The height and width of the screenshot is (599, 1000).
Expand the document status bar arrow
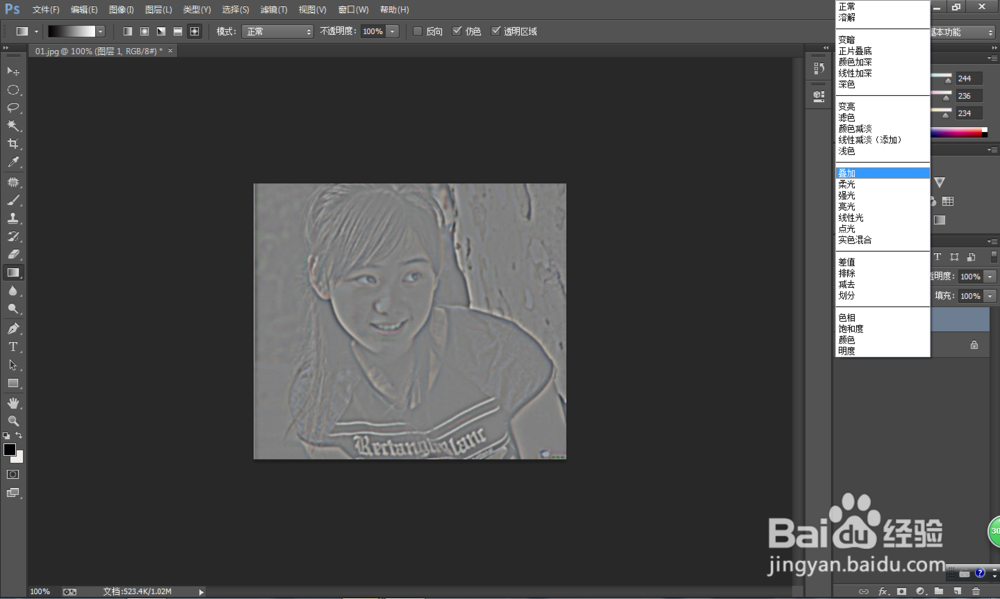(x=201, y=592)
